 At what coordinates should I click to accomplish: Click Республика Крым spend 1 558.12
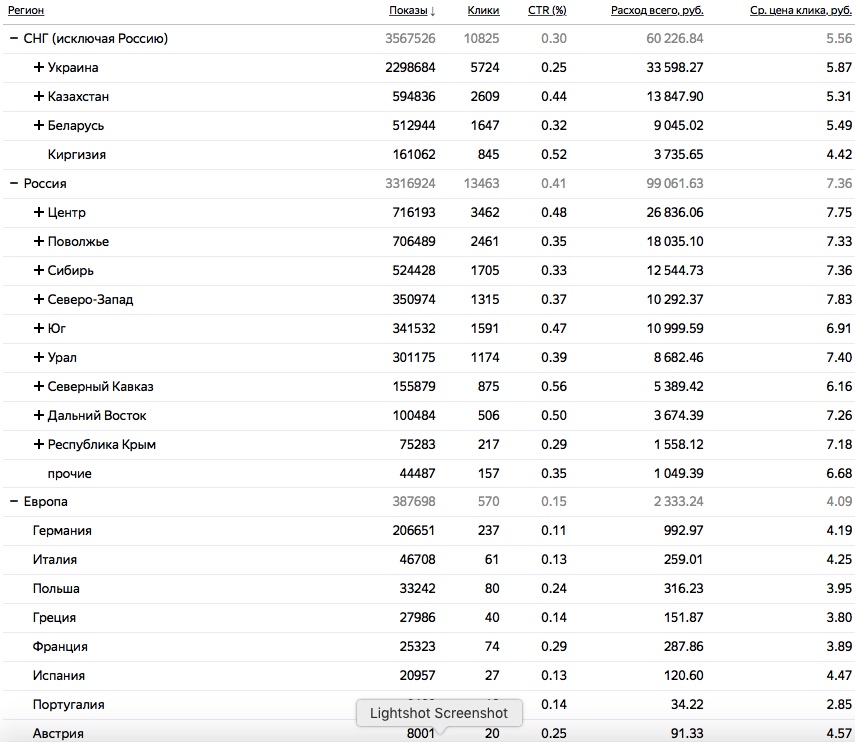click(678, 444)
